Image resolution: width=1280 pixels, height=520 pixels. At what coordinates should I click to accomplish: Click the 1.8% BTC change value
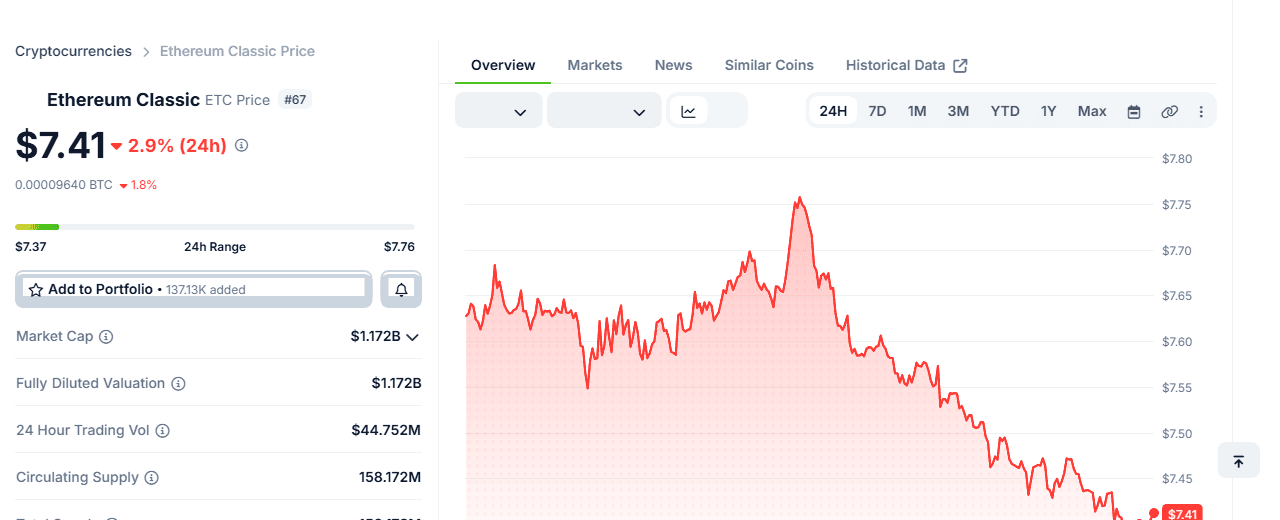point(144,185)
